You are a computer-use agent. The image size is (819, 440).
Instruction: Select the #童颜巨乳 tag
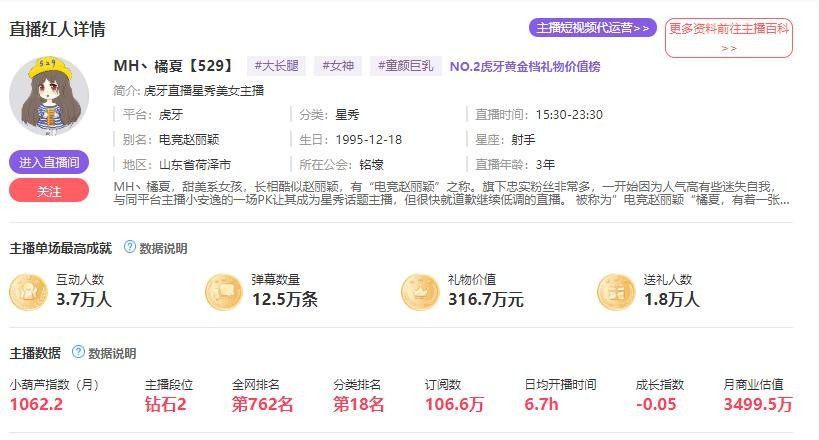point(407,66)
